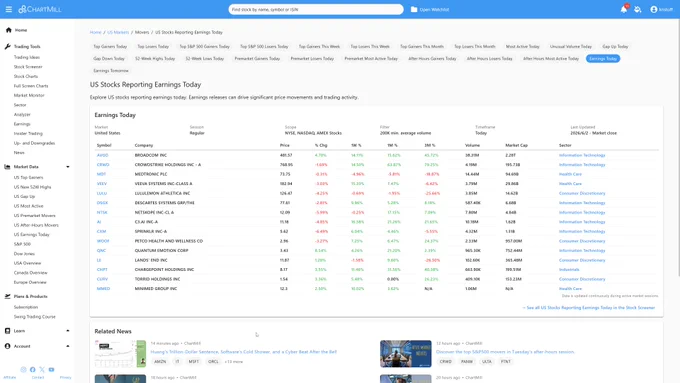This screenshot has height=383, width=680.
Task: Click the page vertical scrollbar
Action: [x=678, y=147]
